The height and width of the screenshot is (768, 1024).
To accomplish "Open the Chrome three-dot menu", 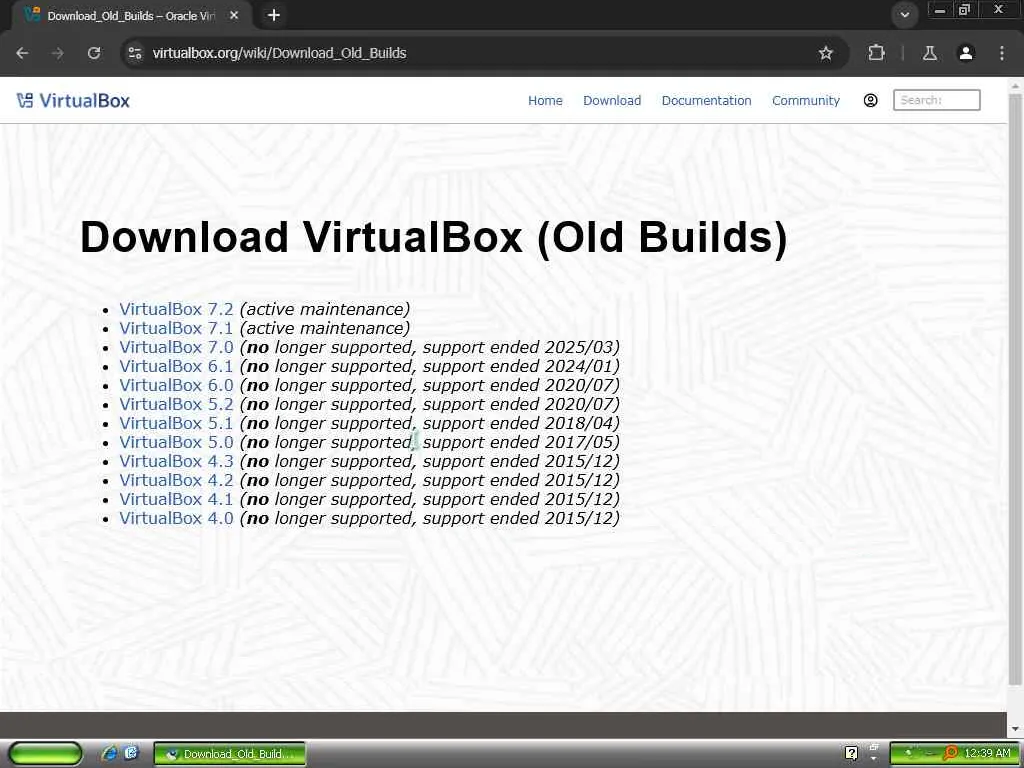I will [1002, 53].
